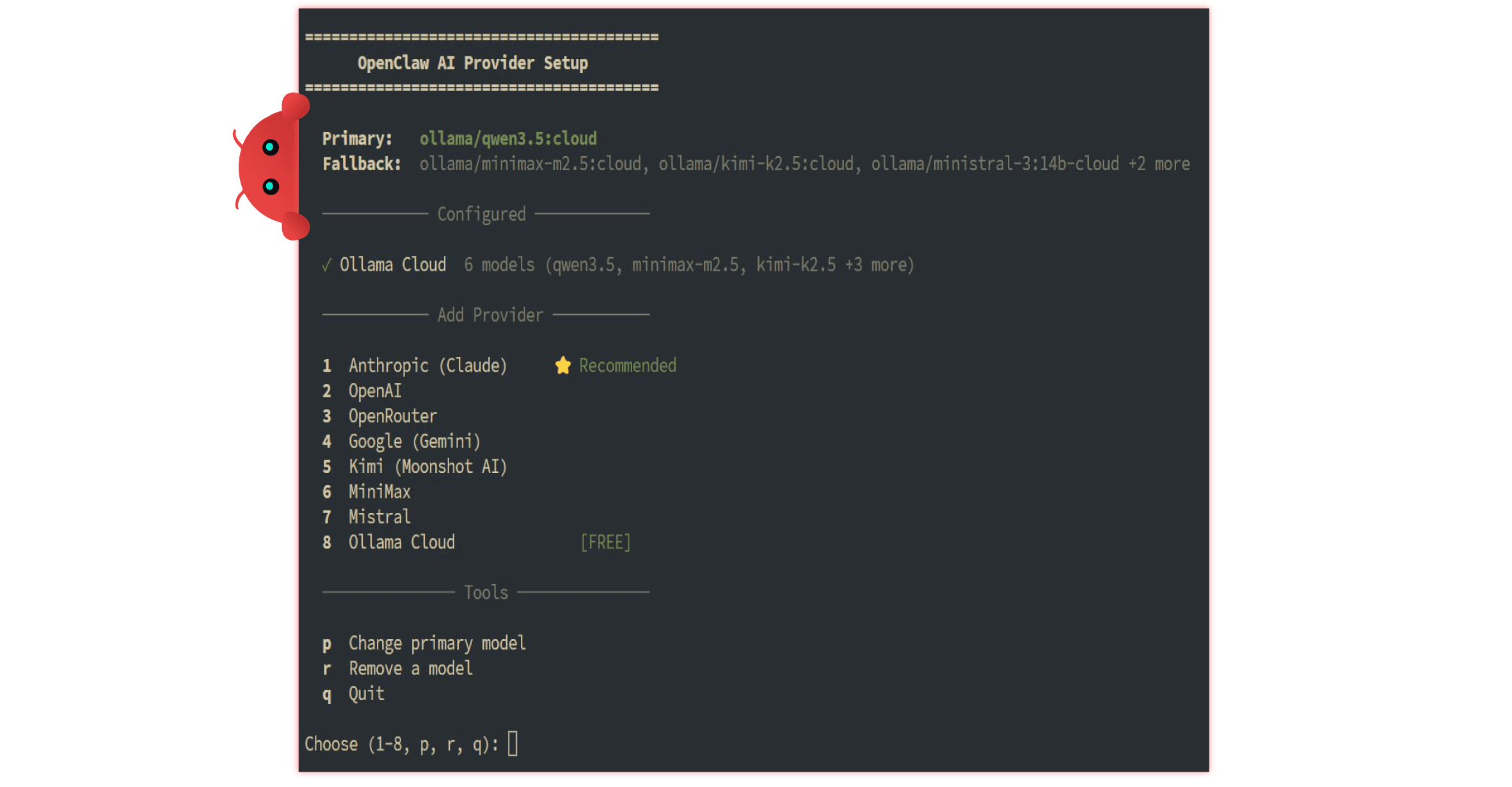Click the '+2 more' fallback models text
Screen dimensions: 1512x787
click(x=1159, y=164)
